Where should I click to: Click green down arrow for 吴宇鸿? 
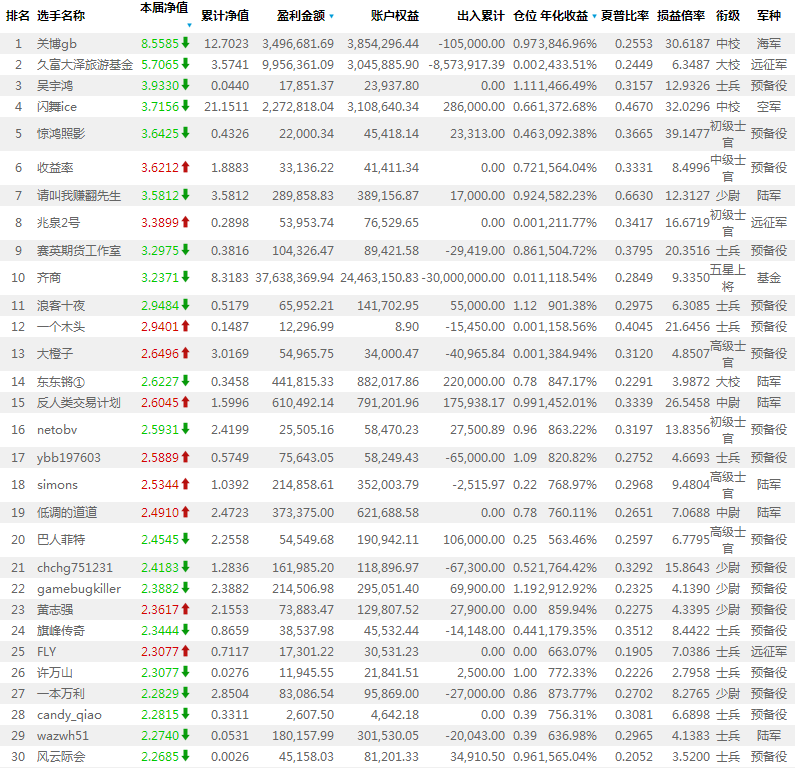coord(186,85)
